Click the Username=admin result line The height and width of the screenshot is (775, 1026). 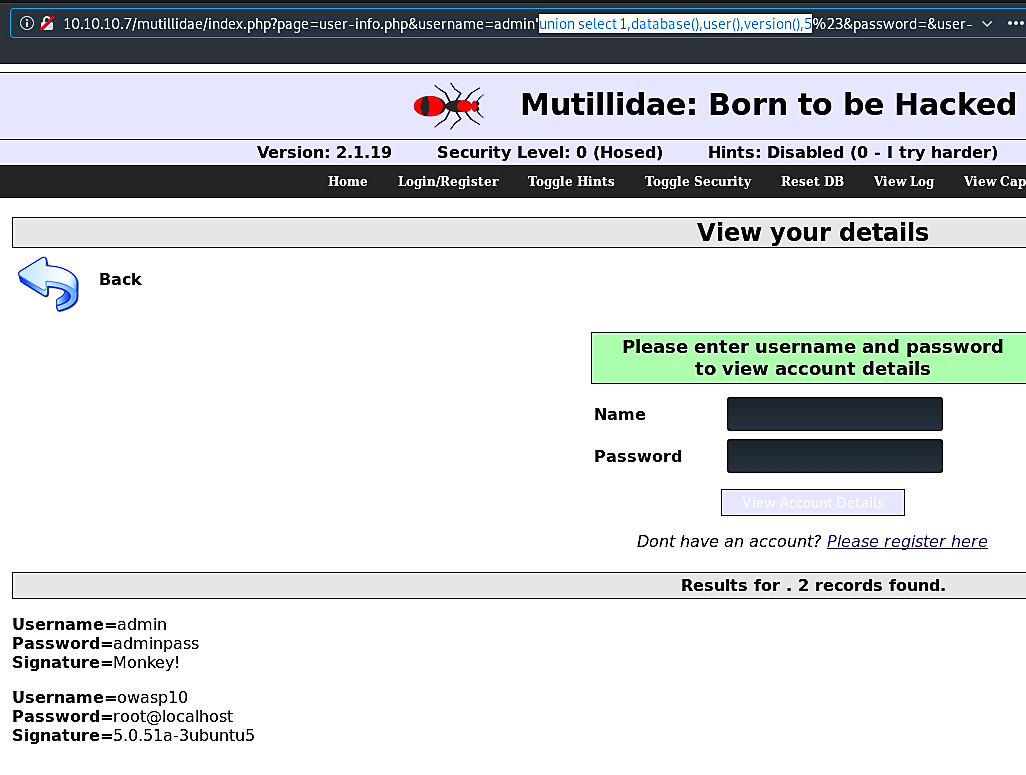pyautogui.click(x=90, y=624)
